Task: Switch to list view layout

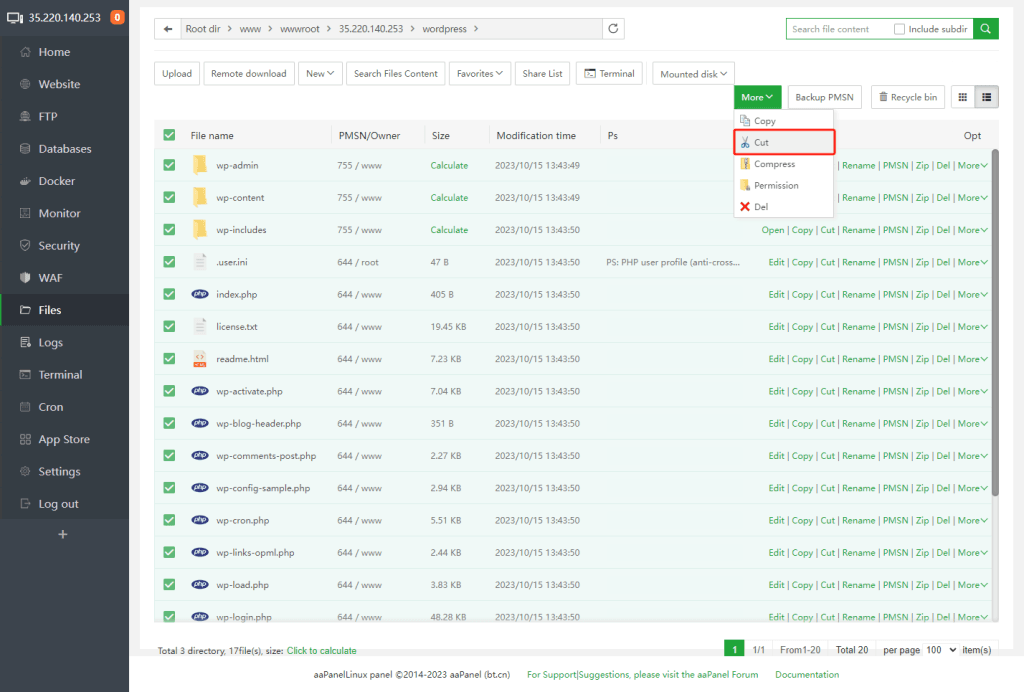Action: (987, 97)
